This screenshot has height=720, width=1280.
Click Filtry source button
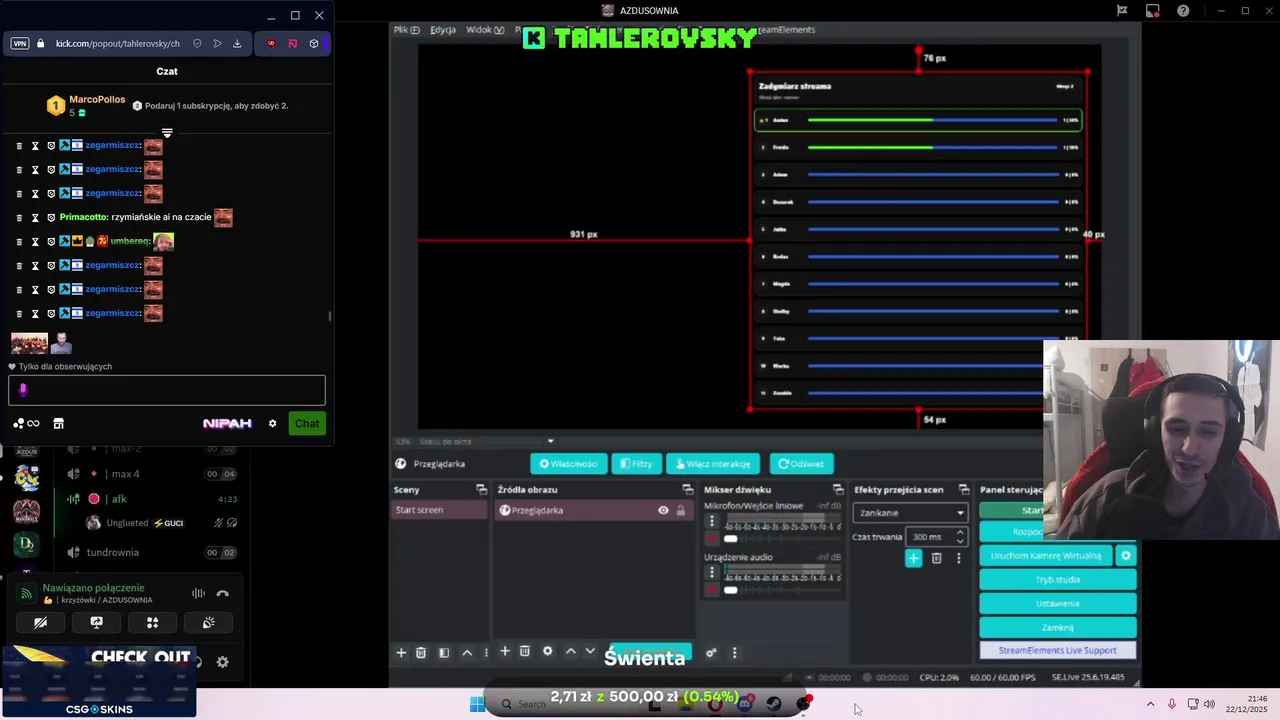click(x=636, y=464)
